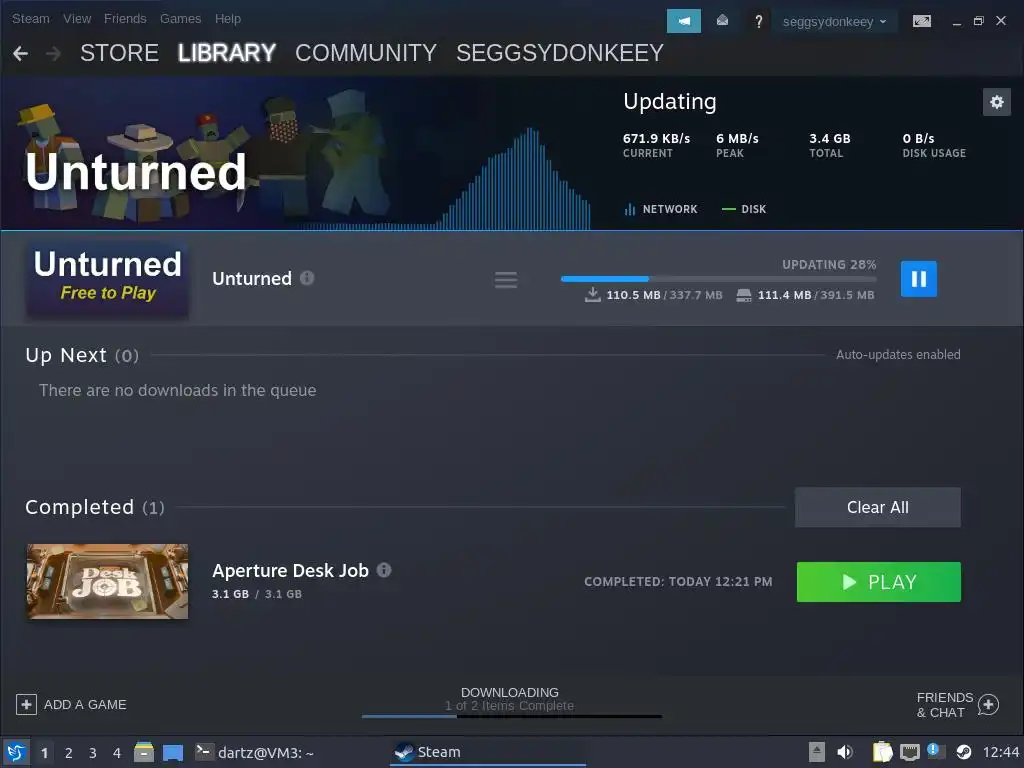The image size is (1024, 768).
Task: Click COMPLETED: TODAY 12:21 PM text
Action: [678, 581]
